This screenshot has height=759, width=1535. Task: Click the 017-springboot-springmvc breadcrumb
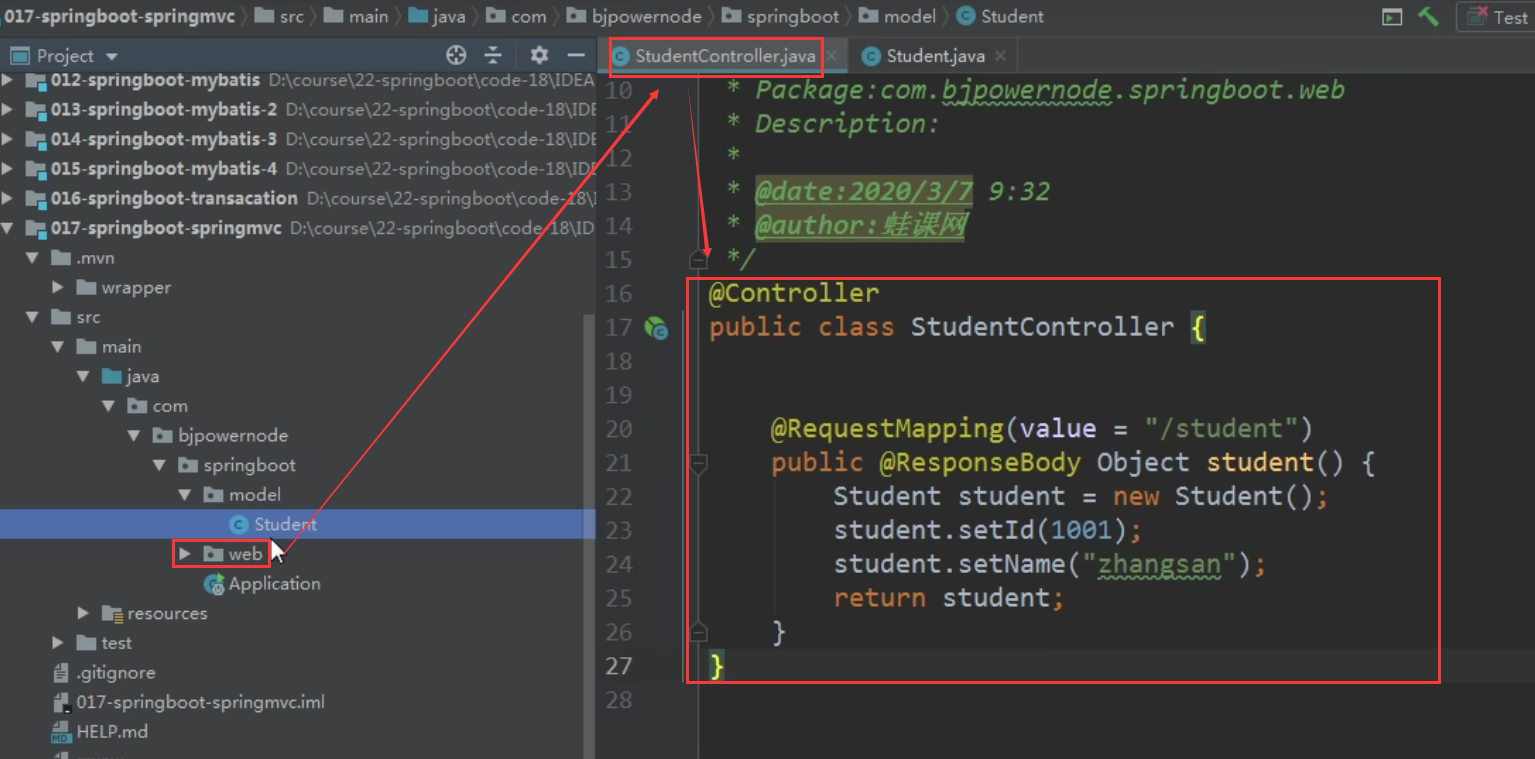[x=120, y=16]
